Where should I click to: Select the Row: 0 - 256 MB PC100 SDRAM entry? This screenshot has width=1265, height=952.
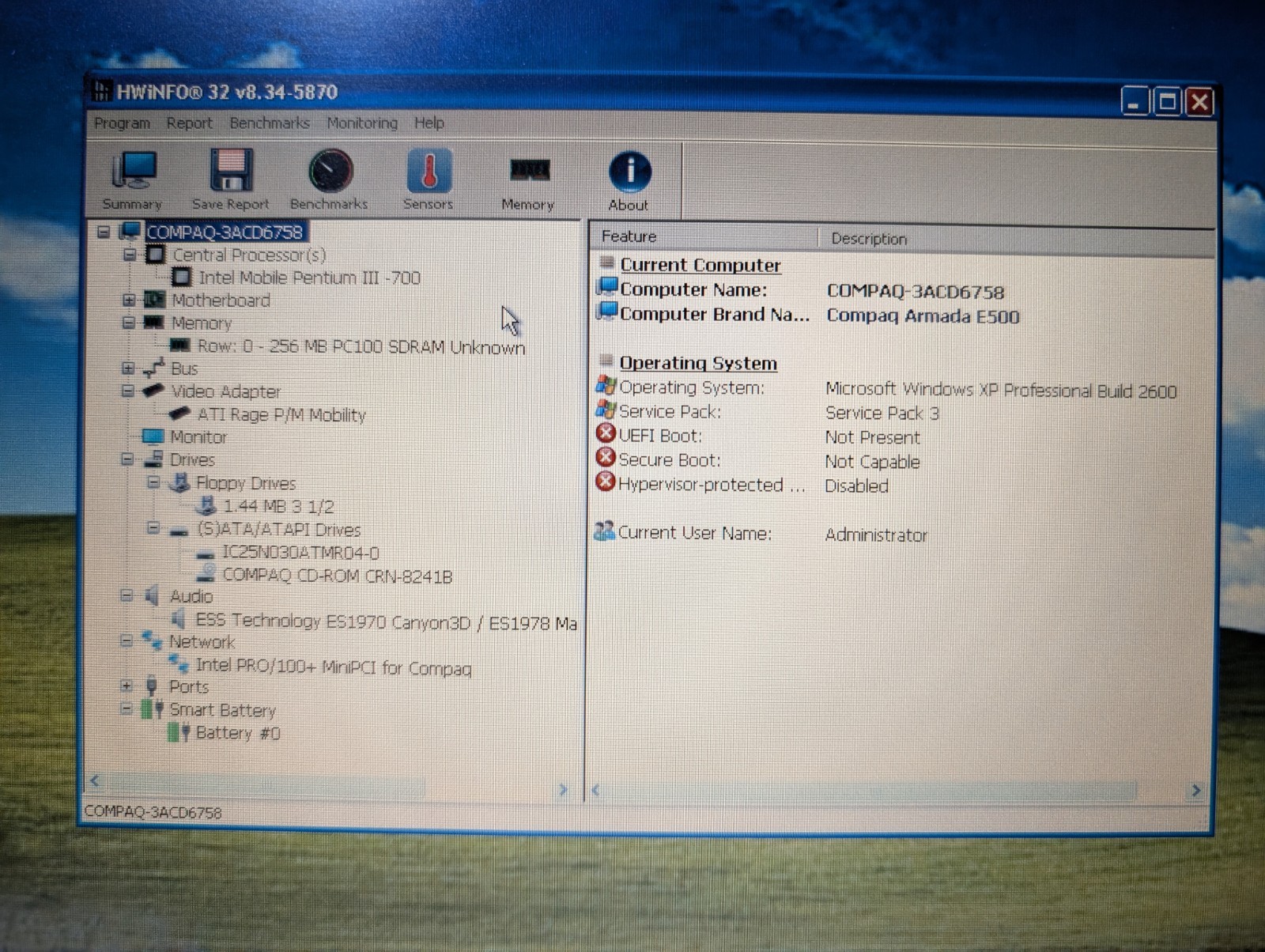(x=361, y=346)
